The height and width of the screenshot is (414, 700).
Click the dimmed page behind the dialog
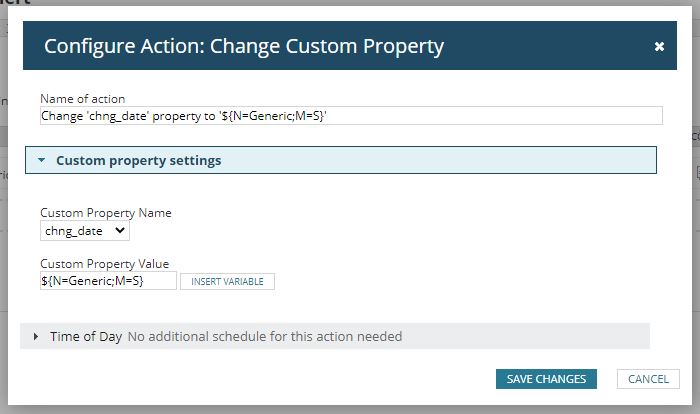tap(10, 250)
